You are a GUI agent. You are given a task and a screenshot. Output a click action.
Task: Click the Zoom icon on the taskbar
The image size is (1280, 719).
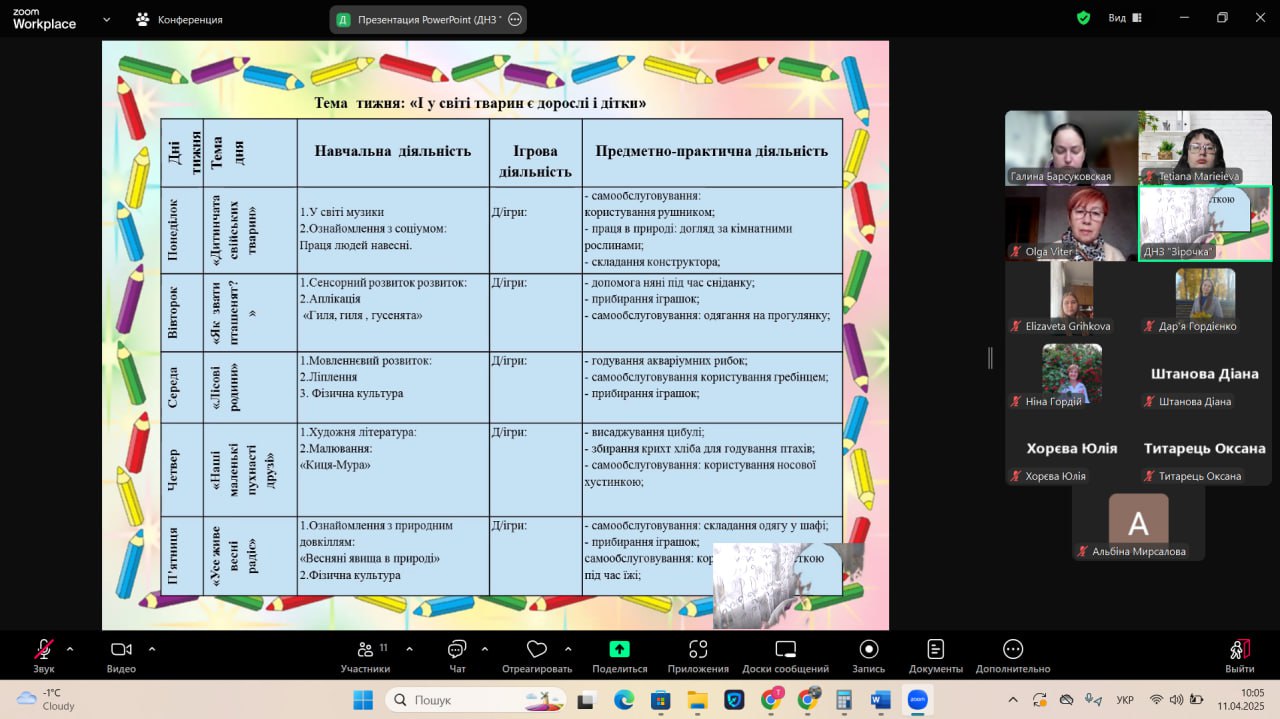pyautogui.click(x=917, y=700)
